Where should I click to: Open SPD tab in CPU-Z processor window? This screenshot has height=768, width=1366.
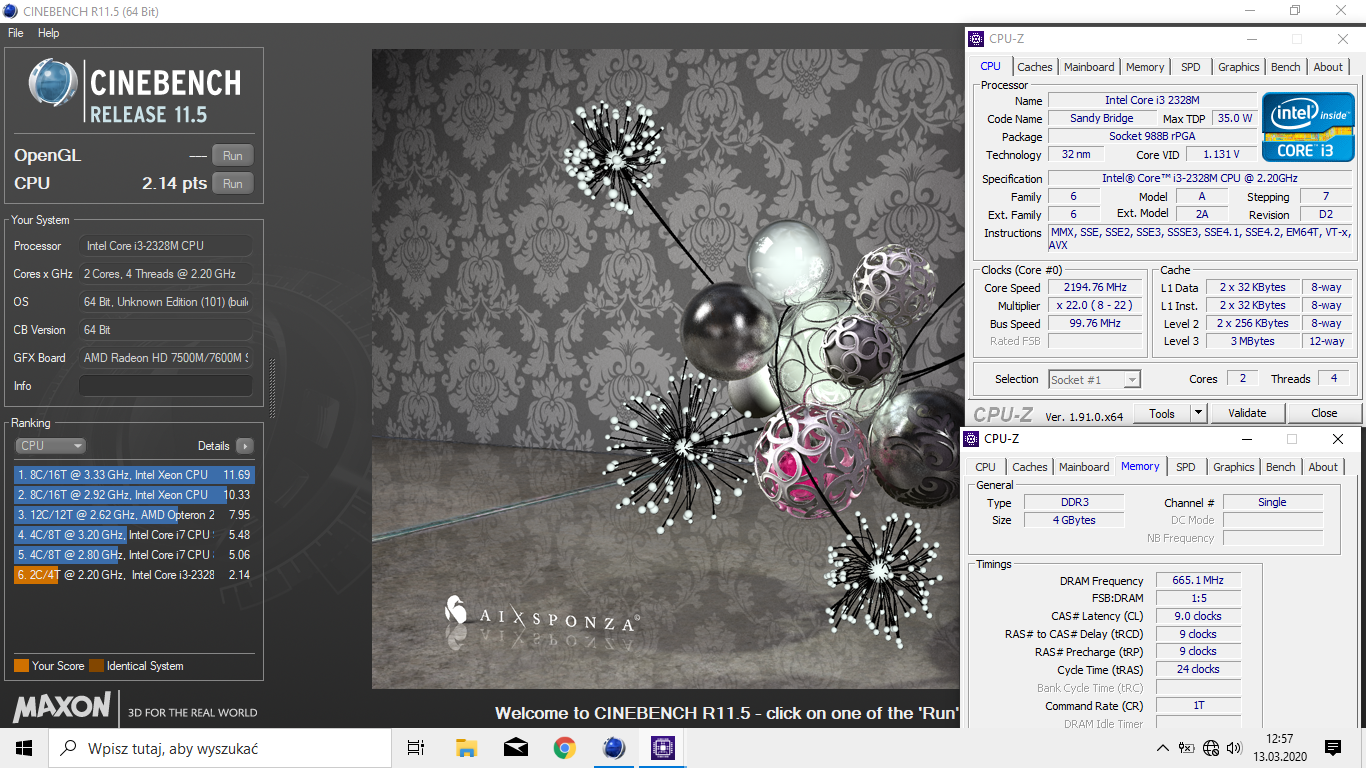(1190, 67)
